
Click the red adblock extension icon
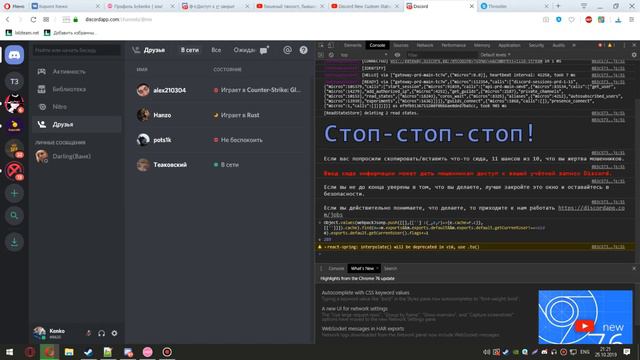589,20
